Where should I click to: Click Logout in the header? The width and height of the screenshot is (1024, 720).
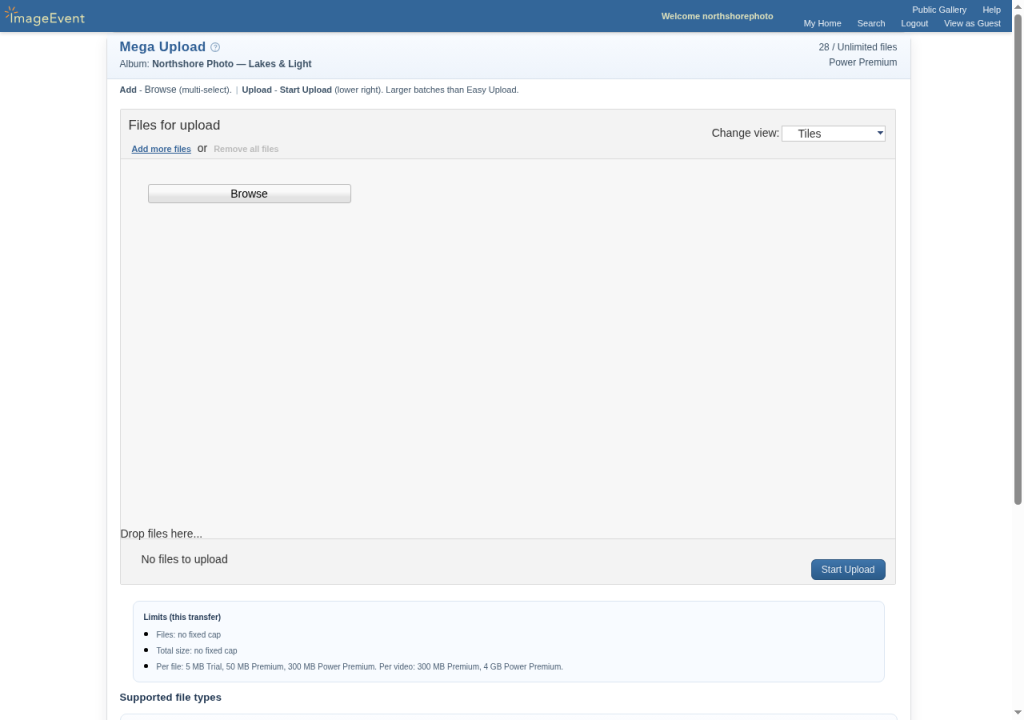(x=914, y=24)
